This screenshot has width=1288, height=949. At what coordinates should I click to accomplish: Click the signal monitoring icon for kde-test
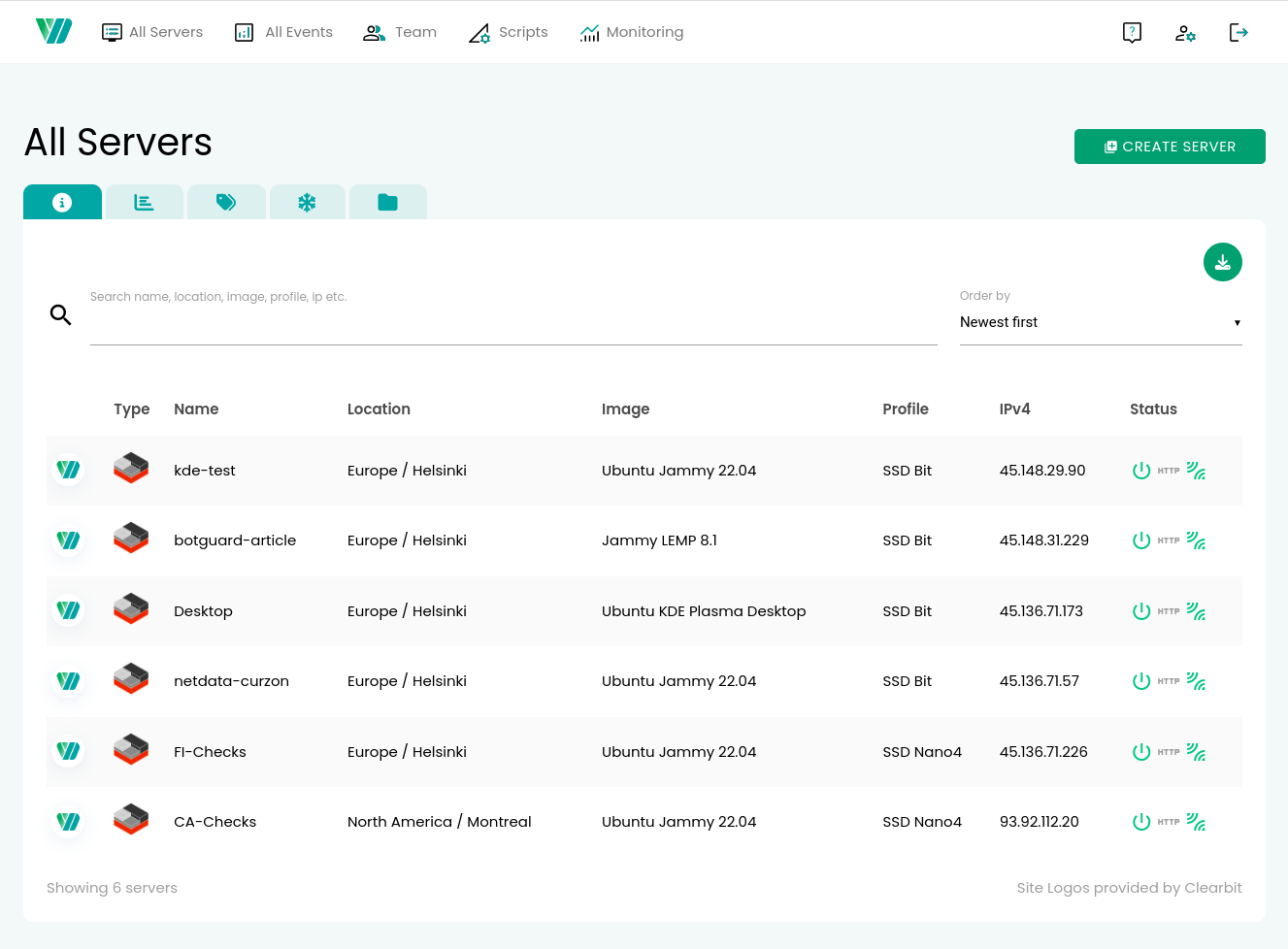tap(1196, 471)
